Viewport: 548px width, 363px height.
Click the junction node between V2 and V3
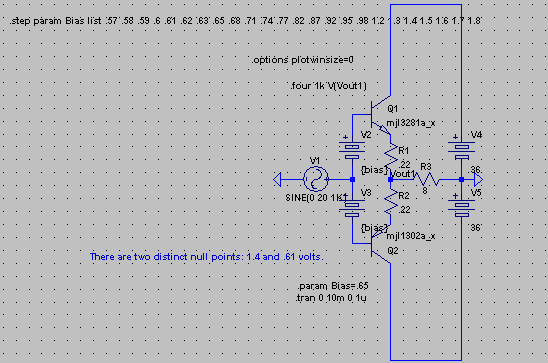click(x=352, y=179)
